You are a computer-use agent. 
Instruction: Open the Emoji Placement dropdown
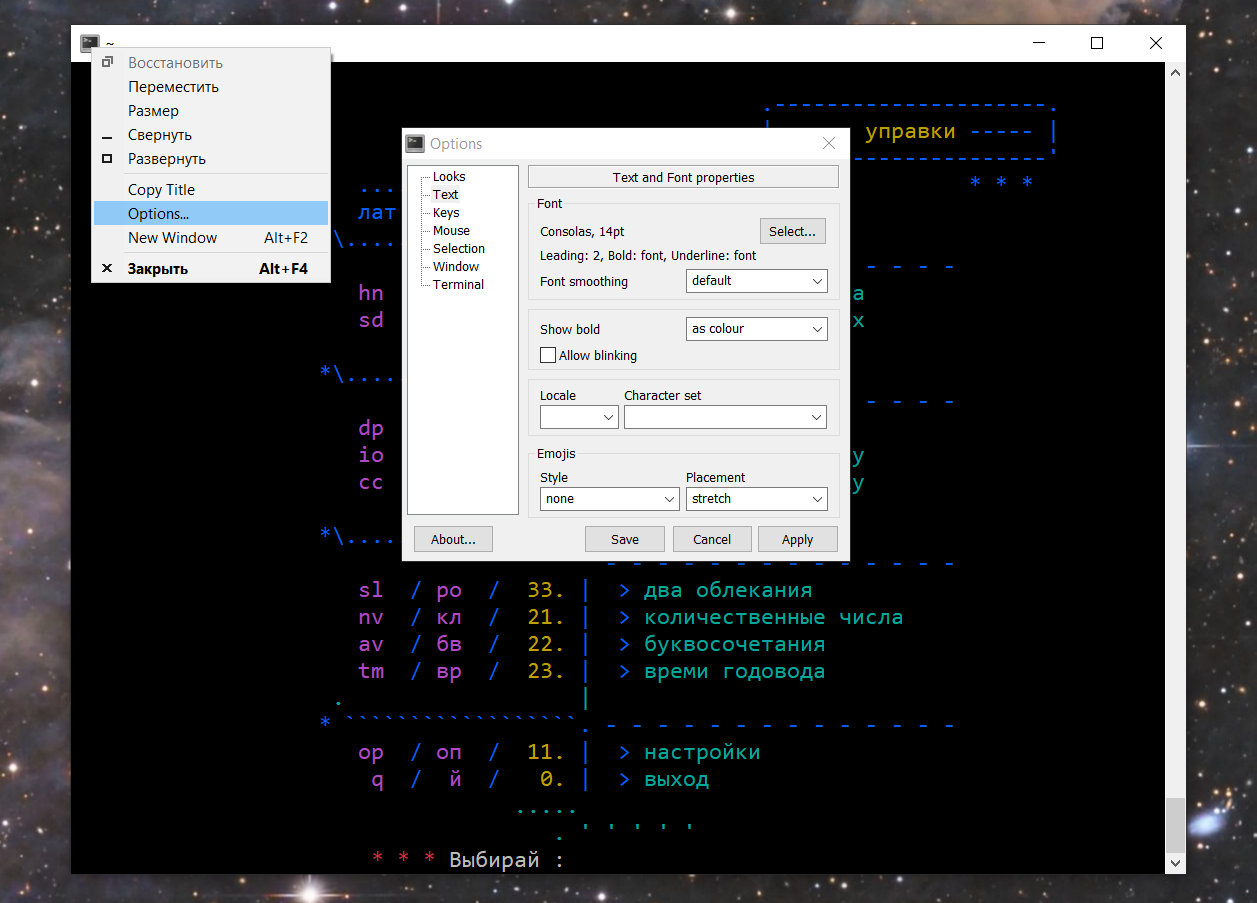tap(756, 498)
